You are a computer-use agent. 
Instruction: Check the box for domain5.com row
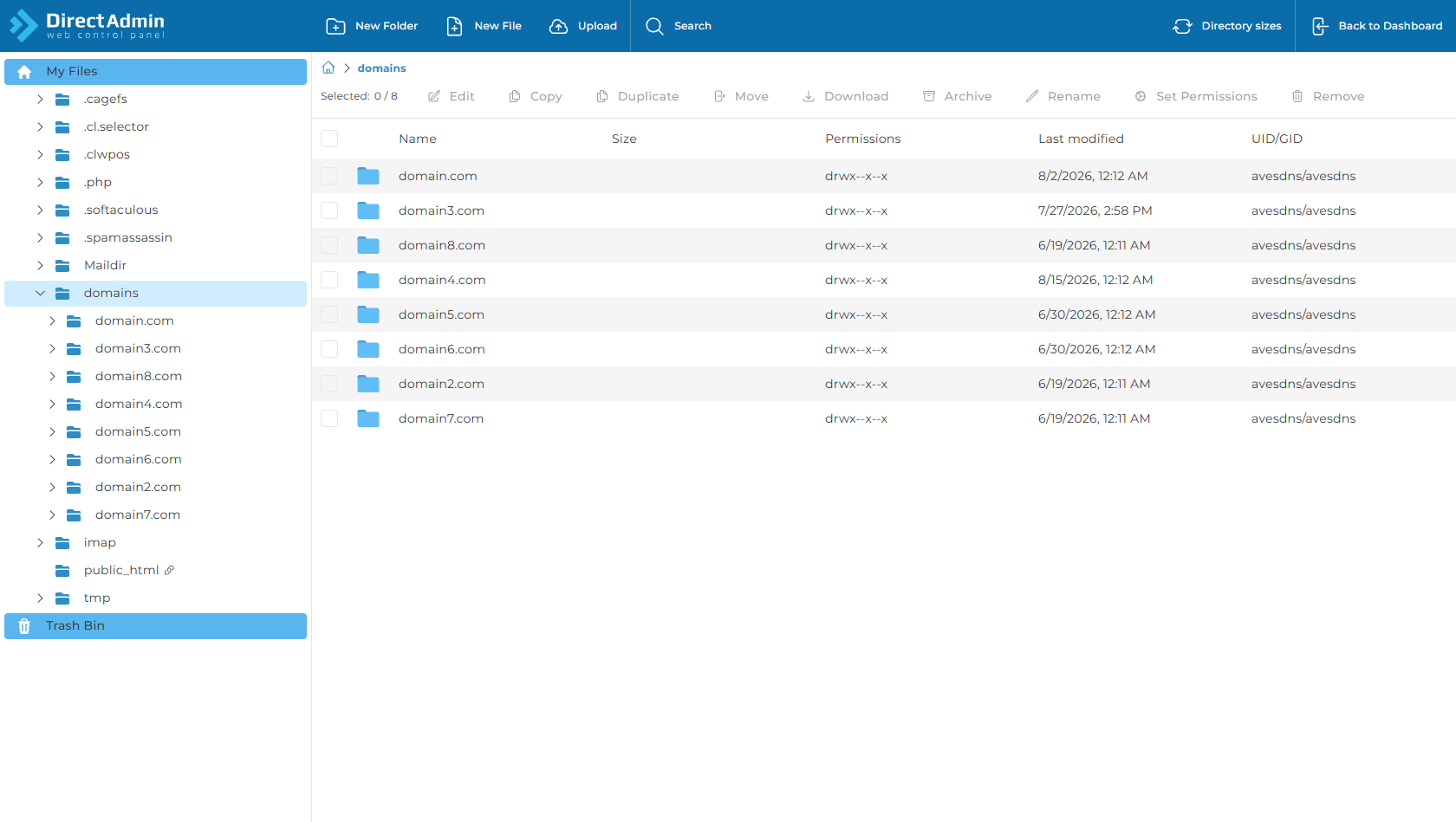[329, 314]
